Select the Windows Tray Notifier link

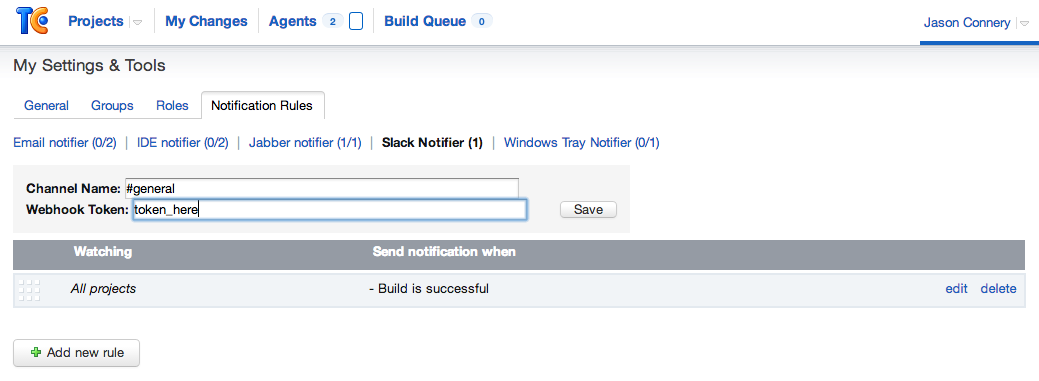tap(582, 142)
